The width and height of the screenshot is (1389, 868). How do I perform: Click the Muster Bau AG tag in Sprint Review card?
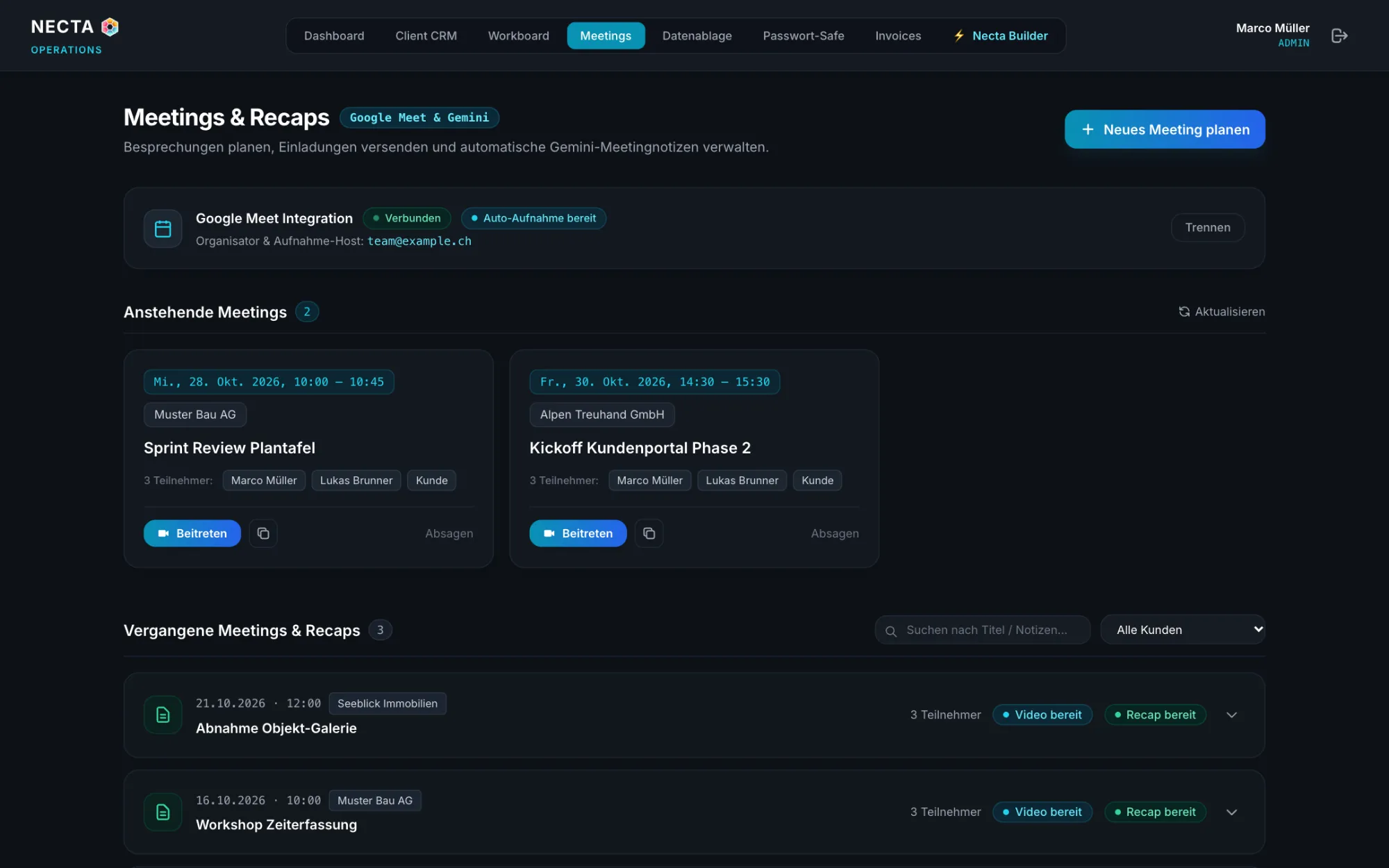tap(195, 415)
